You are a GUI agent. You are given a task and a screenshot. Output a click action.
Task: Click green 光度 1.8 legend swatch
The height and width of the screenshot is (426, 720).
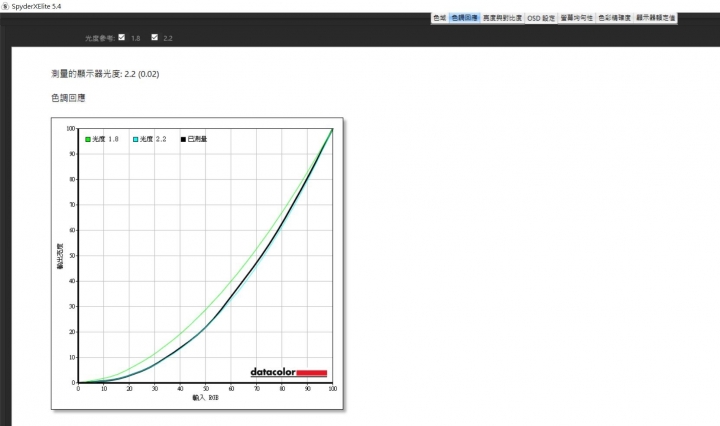[x=88, y=139]
